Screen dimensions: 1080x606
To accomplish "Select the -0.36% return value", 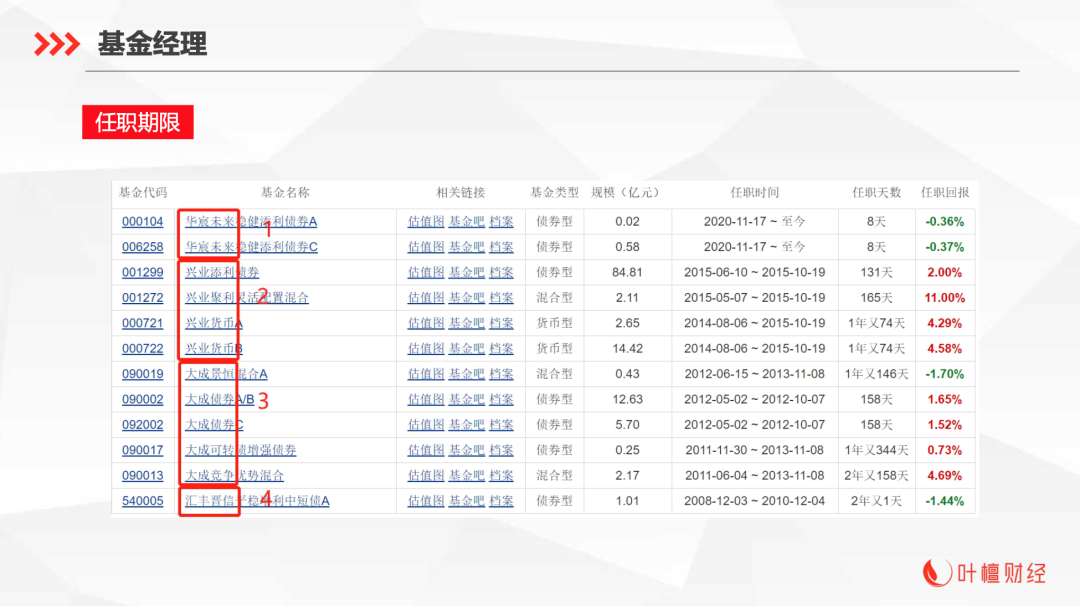I will [944, 222].
